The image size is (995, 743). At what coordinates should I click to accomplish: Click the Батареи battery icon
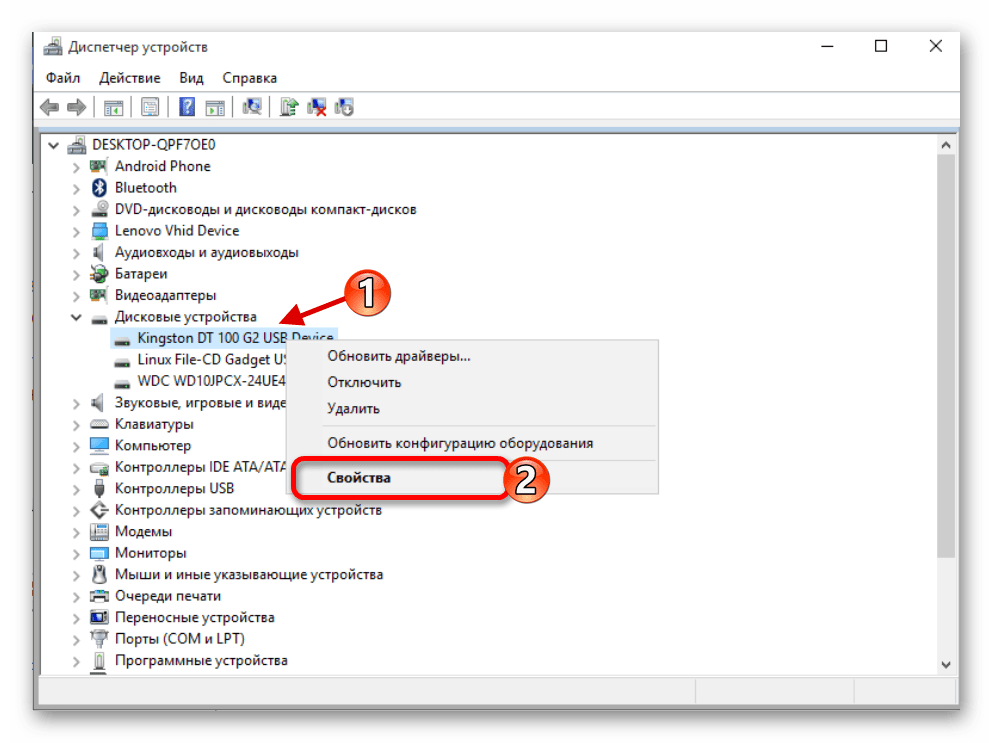[x=99, y=273]
